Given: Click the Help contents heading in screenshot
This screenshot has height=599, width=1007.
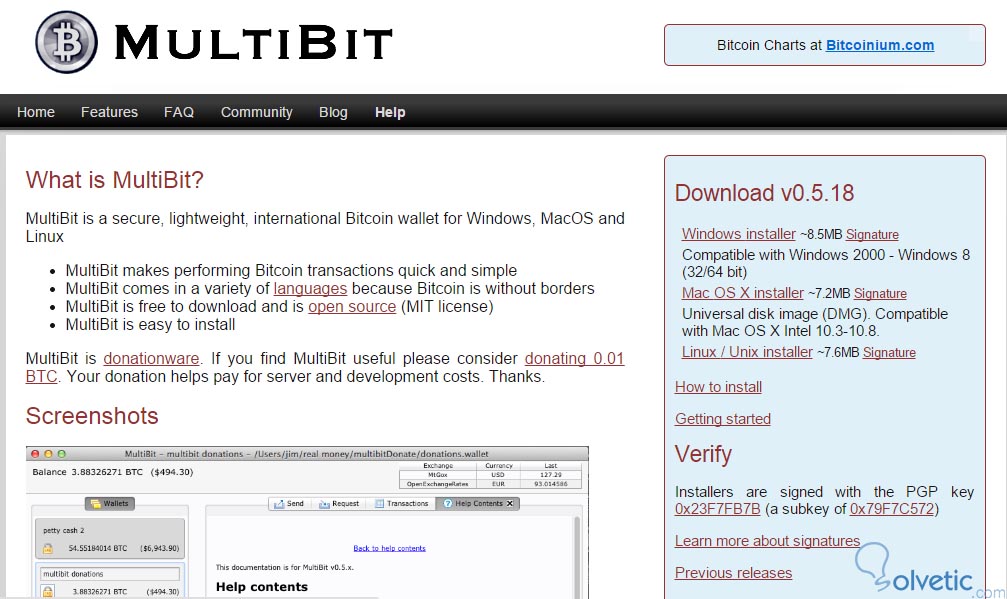Looking at the screenshot, I should click(x=261, y=587).
